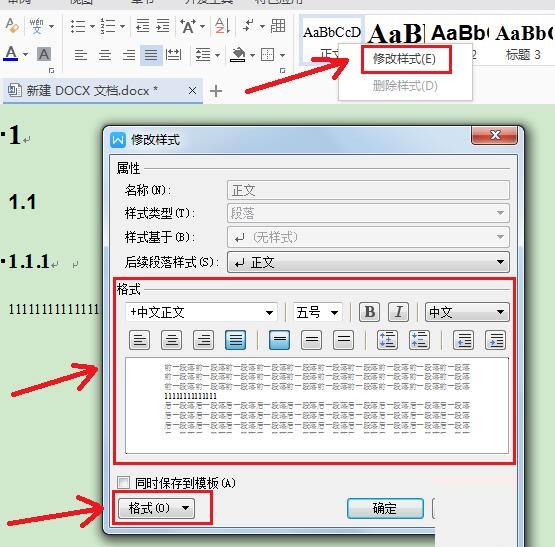
Task: Open the 样式基于 dropdown
Action: 368,237
